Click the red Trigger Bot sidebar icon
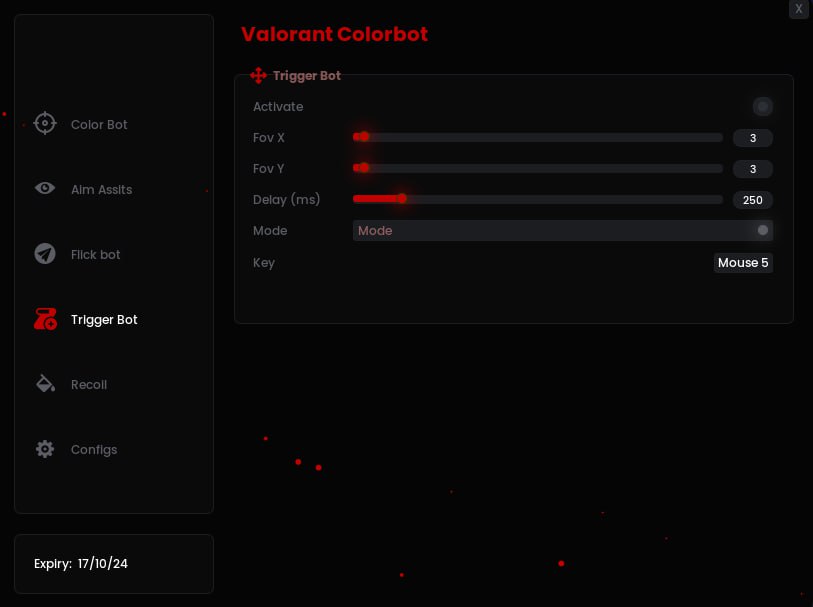Image resolution: width=813 pixels, height=607 pixels. [x=45, y=319]
